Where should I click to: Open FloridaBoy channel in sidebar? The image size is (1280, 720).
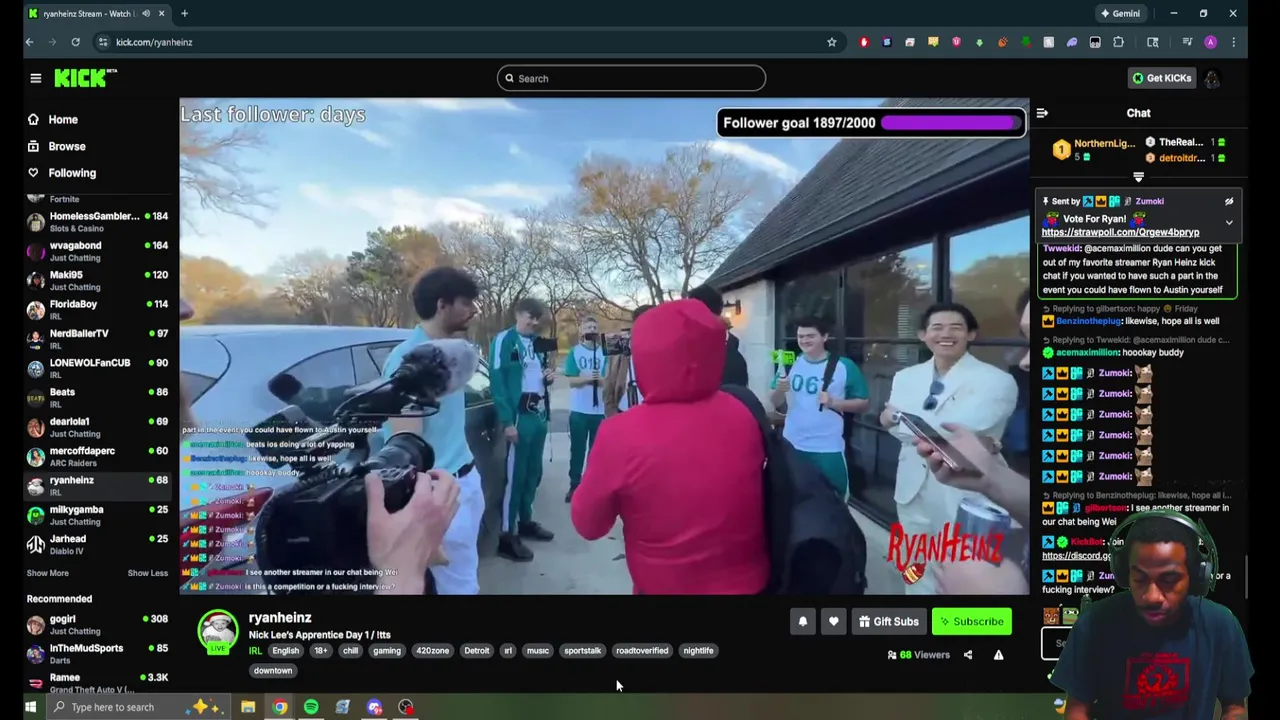(x=97, y=309)
